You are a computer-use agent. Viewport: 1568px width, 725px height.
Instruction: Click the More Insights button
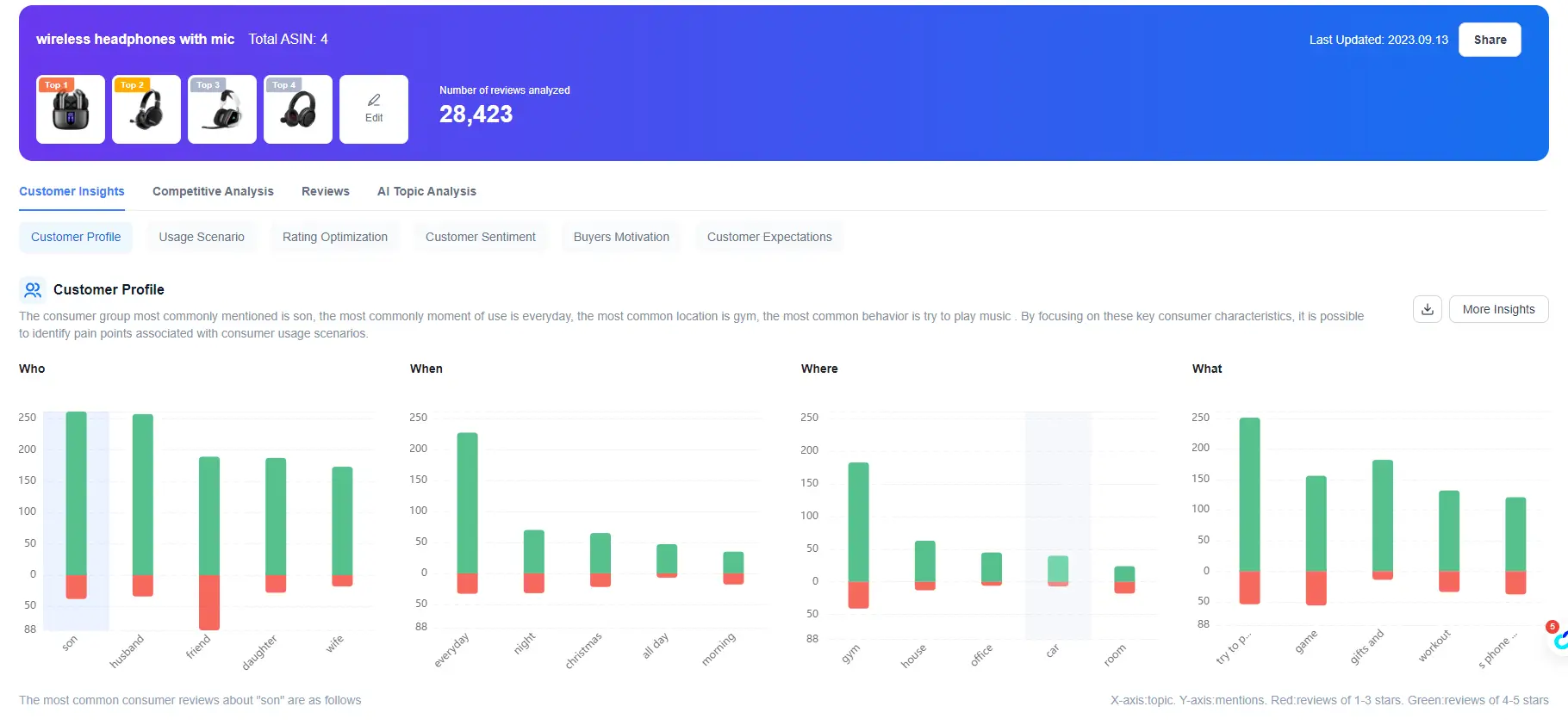(1498, 309)
